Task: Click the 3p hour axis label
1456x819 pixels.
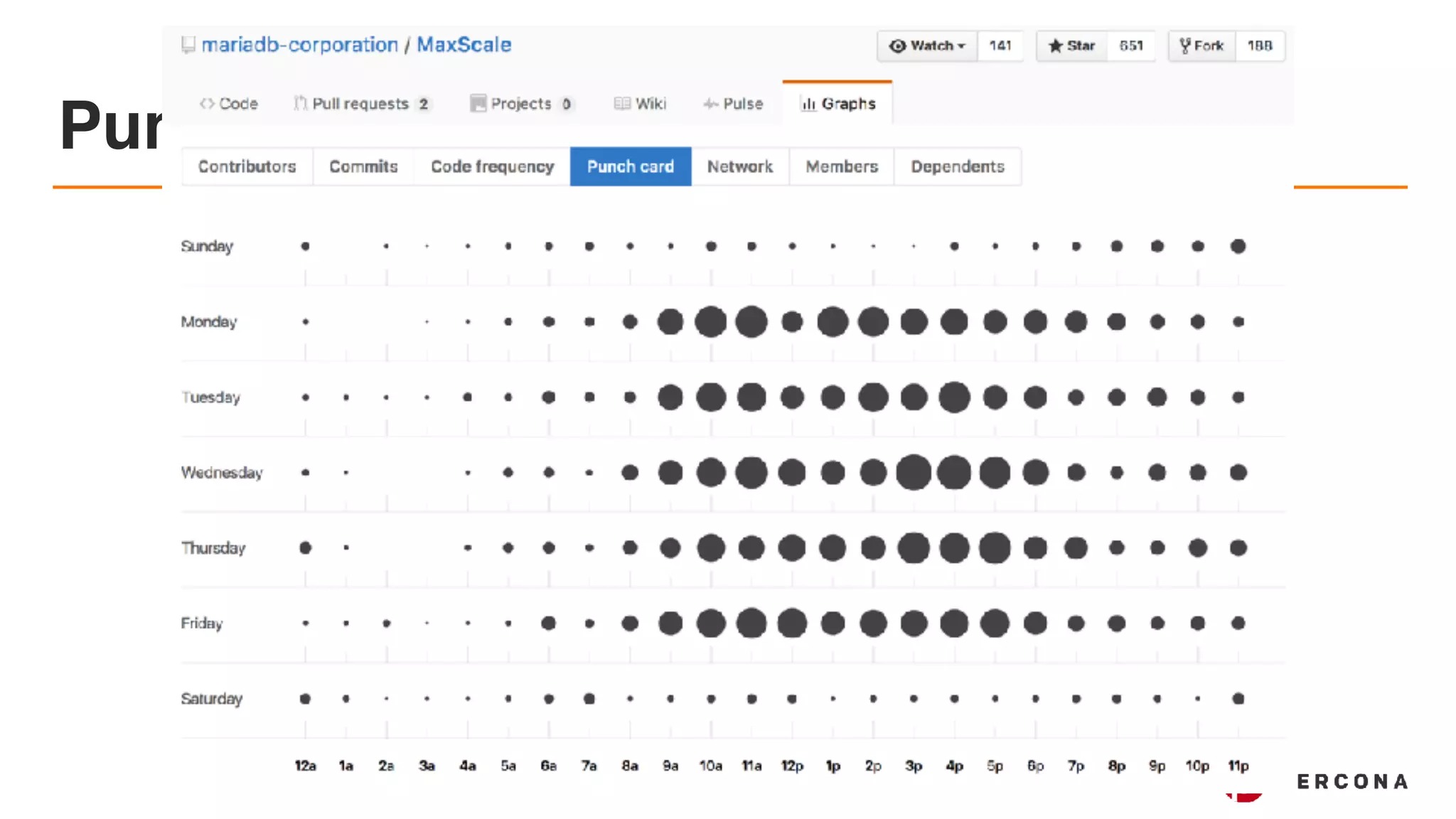Action: click(x=914, y=766)
